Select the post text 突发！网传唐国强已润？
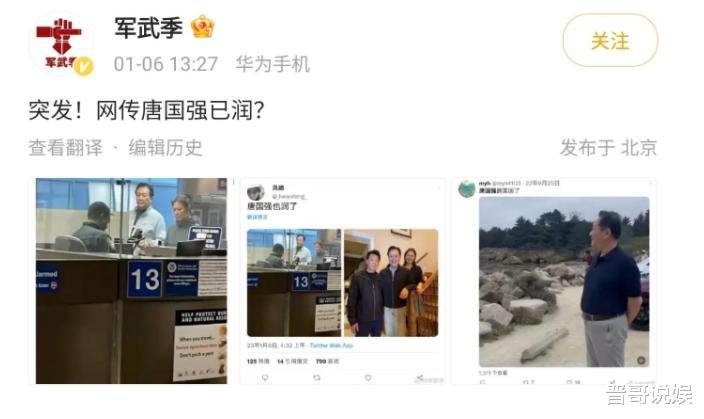This screenshot has width=704, height=419. point(146,110)
